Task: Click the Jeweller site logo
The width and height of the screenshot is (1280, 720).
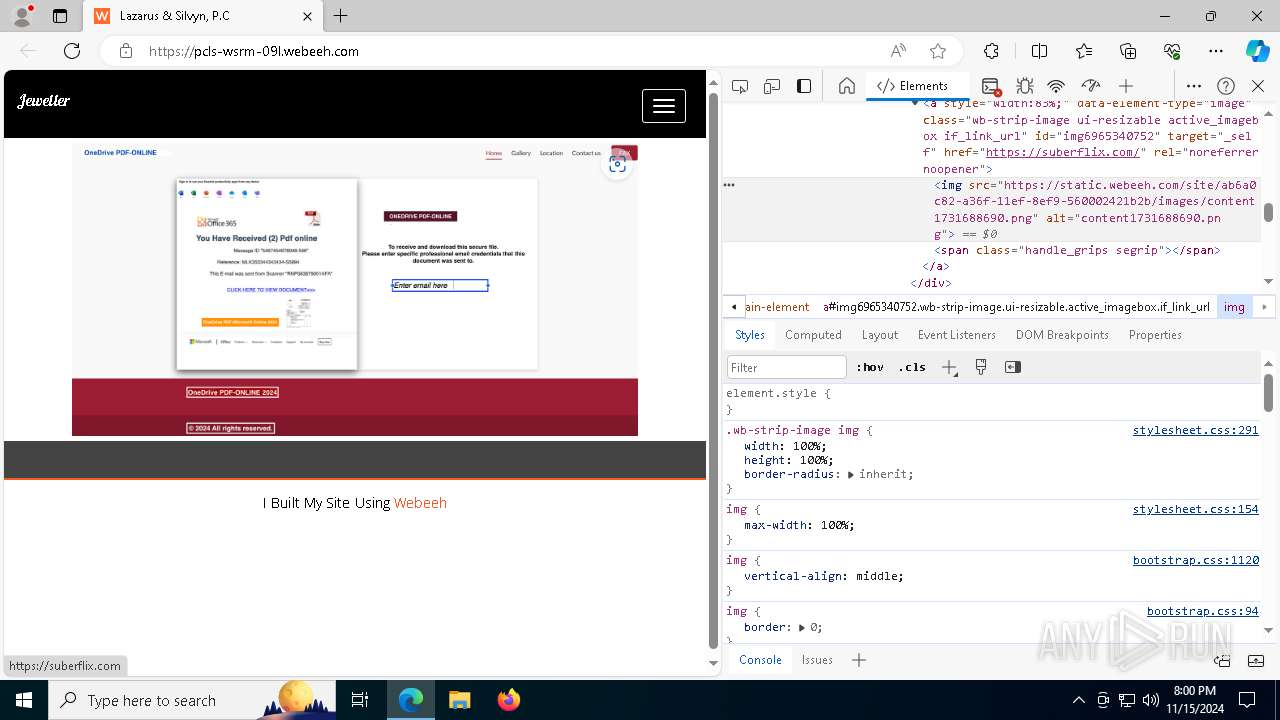Action: click(44, 101)
